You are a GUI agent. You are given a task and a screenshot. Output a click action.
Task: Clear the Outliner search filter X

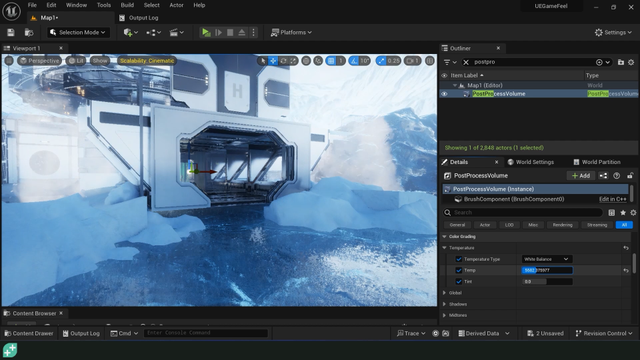[466, 62]
